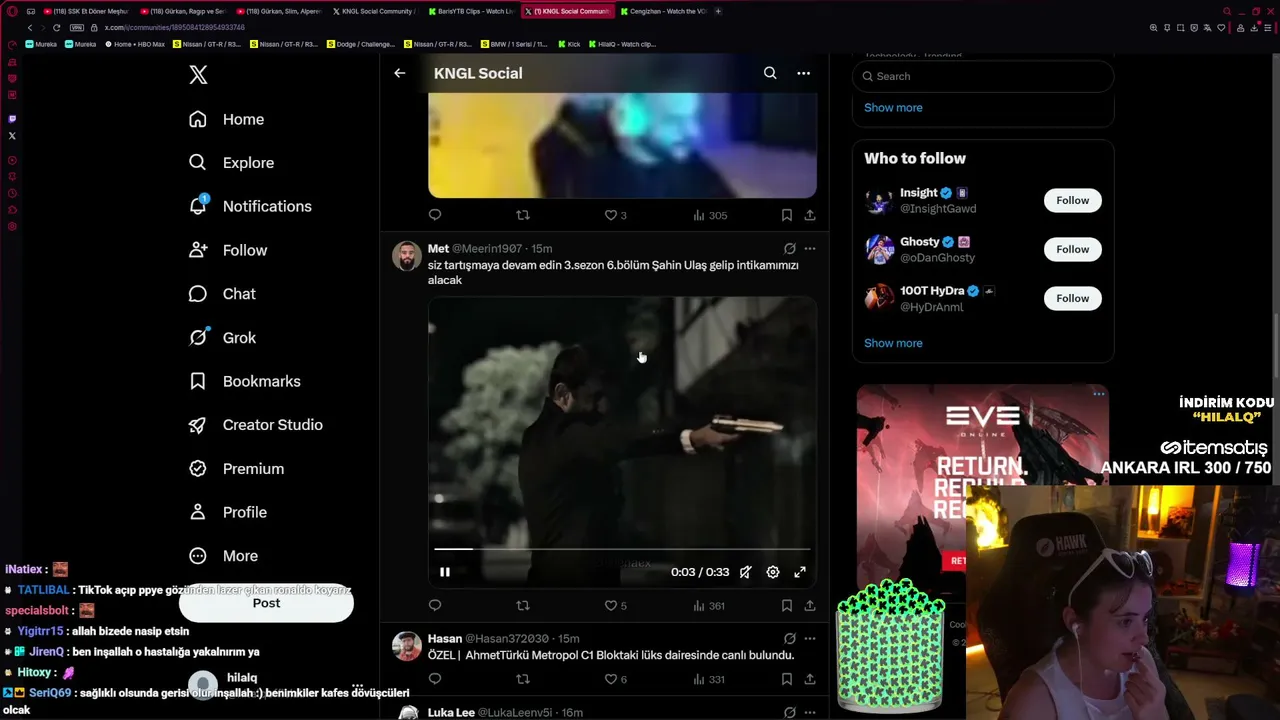The height and width of the screenshot is (720, 1280).
Task: Open the Kick bookmark
Action: coord(569,44)
